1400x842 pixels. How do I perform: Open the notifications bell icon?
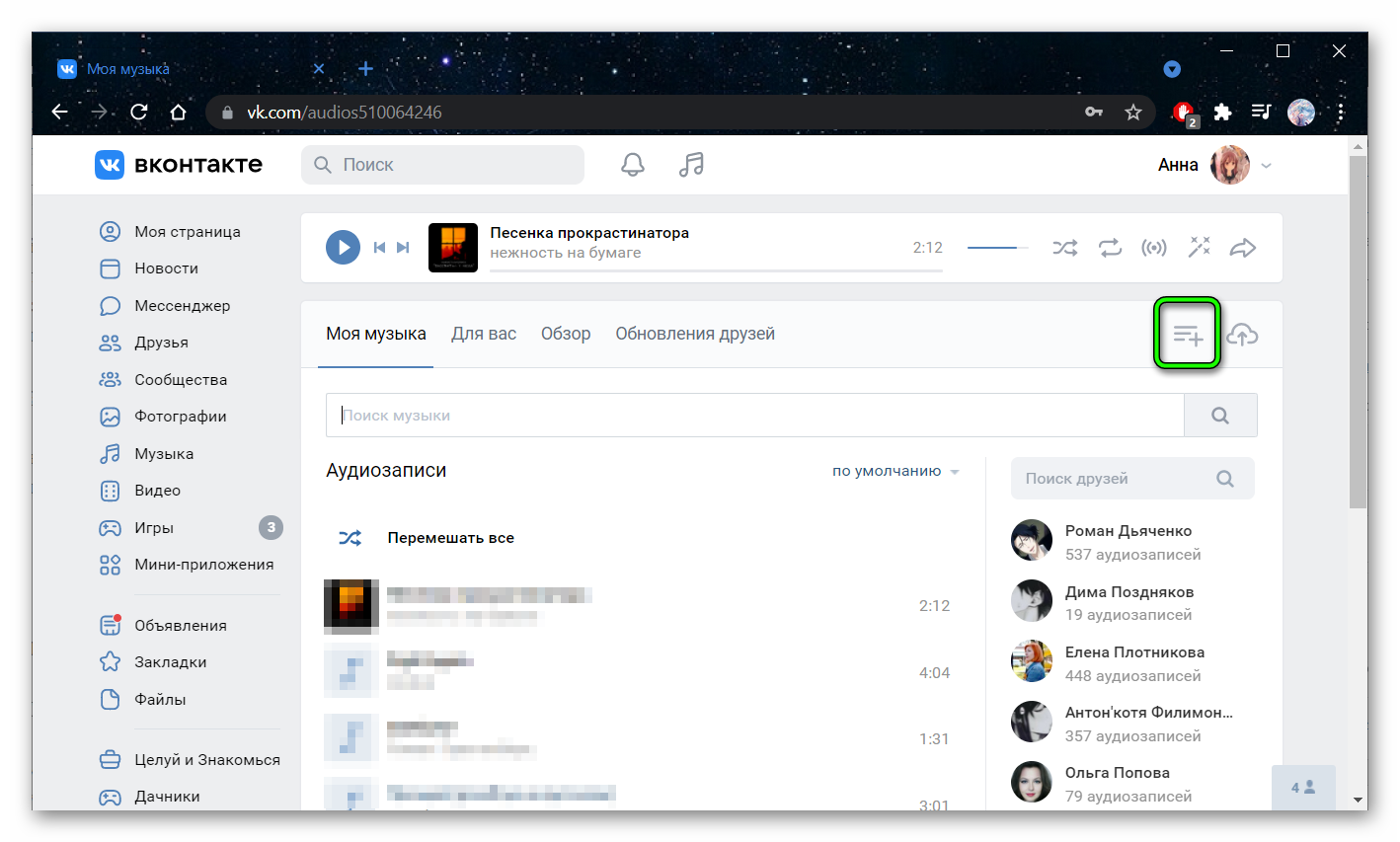click(x=633, y=165)
